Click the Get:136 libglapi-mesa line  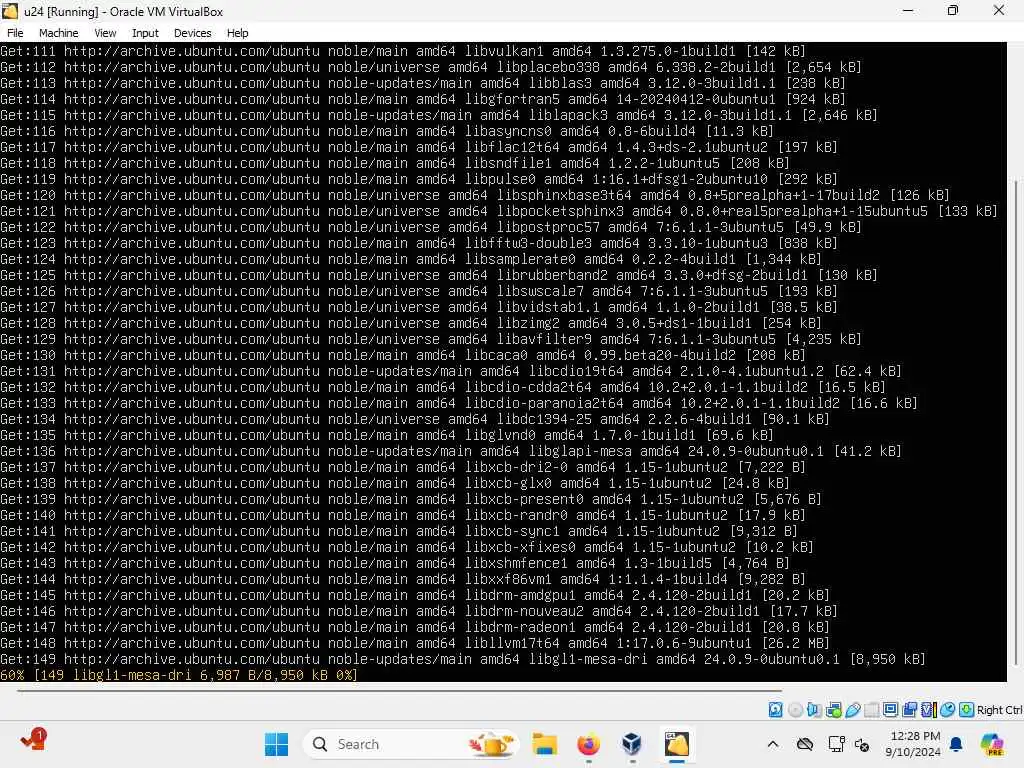(x=451, y=451)
